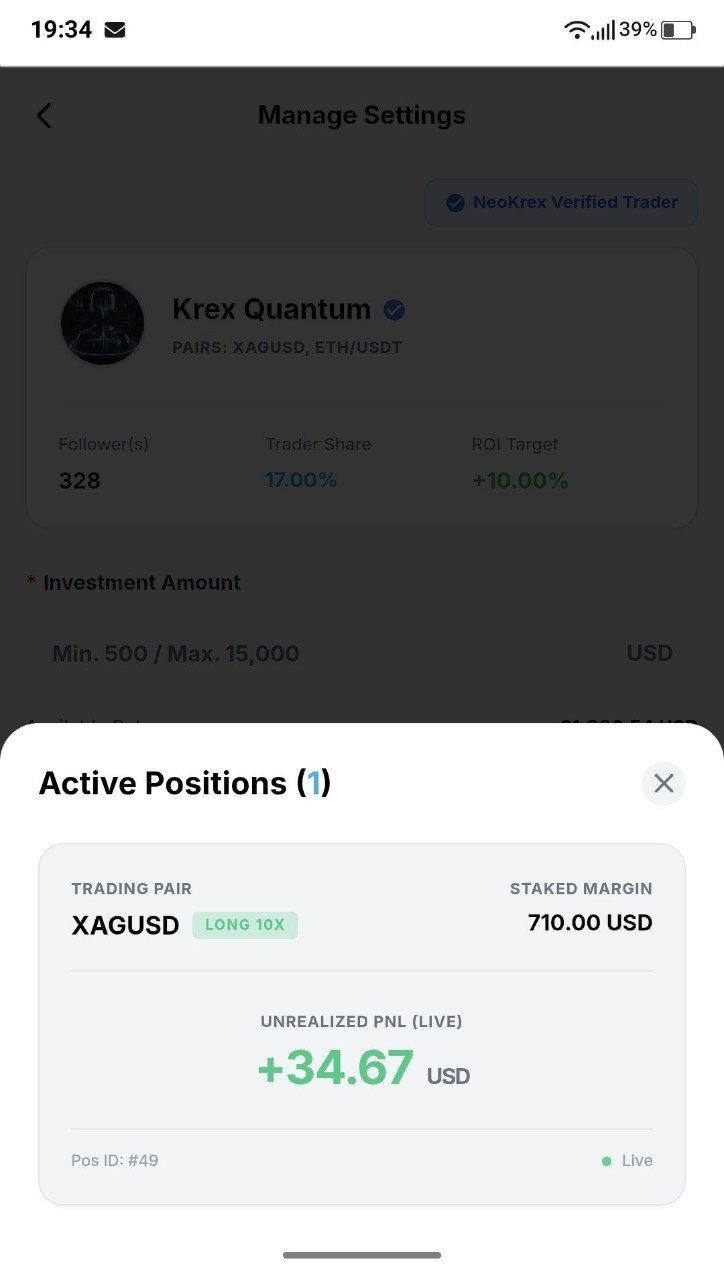Open mail notification icon in status bar
Screen dimensions: 724x1280
click(x=115, y=30)
